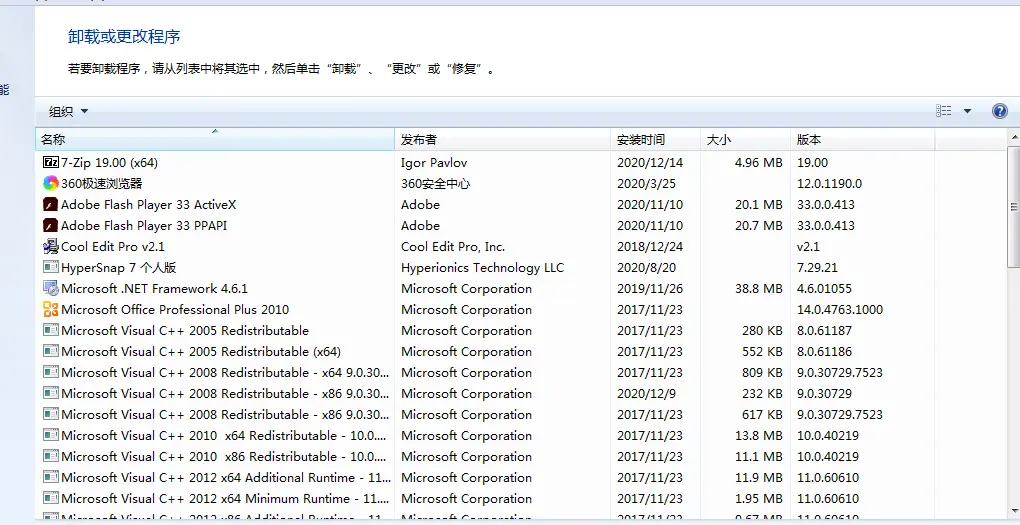The image size is (1020, 525).
Task: Sort the list by the 名称 column header
Action: [x=215, y=139]
